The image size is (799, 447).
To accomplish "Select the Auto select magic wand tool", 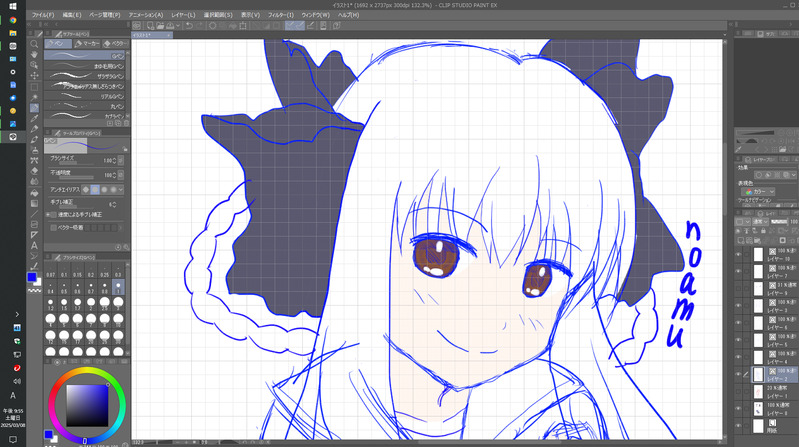I will pos(34,97).
